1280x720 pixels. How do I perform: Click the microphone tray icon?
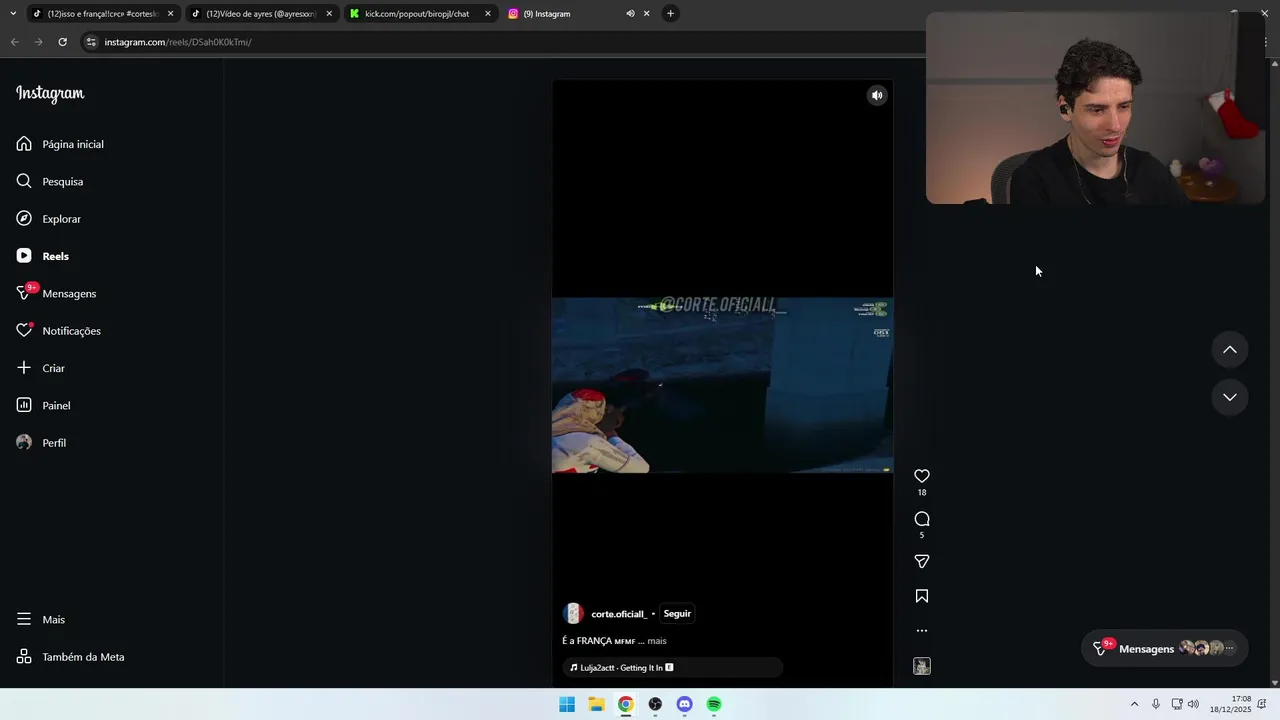click(x=1156, y=705)
